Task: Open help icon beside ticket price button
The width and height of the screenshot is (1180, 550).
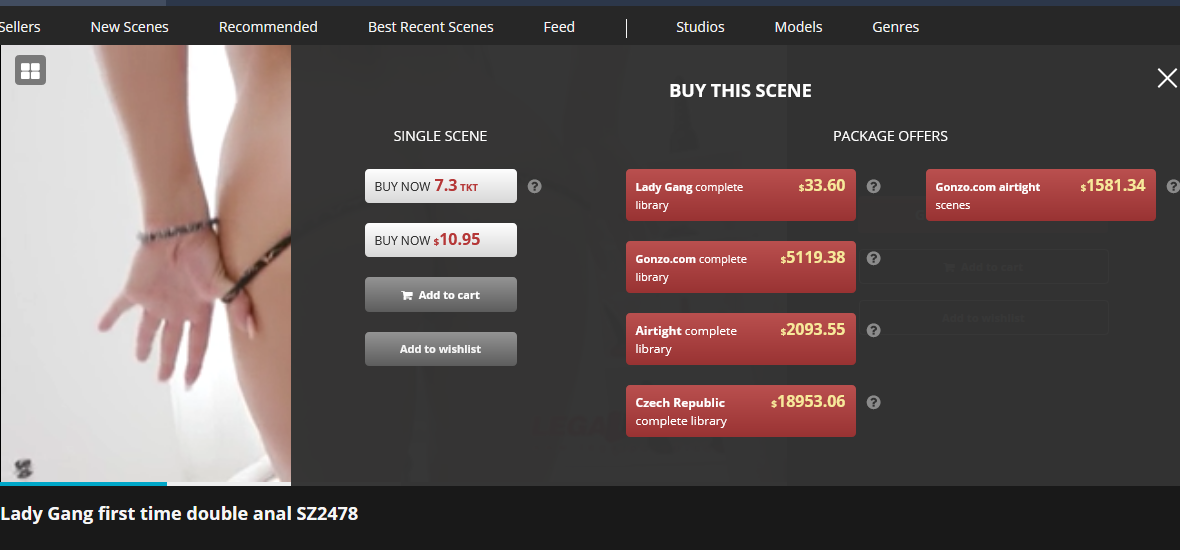Action: pos(534,186)
